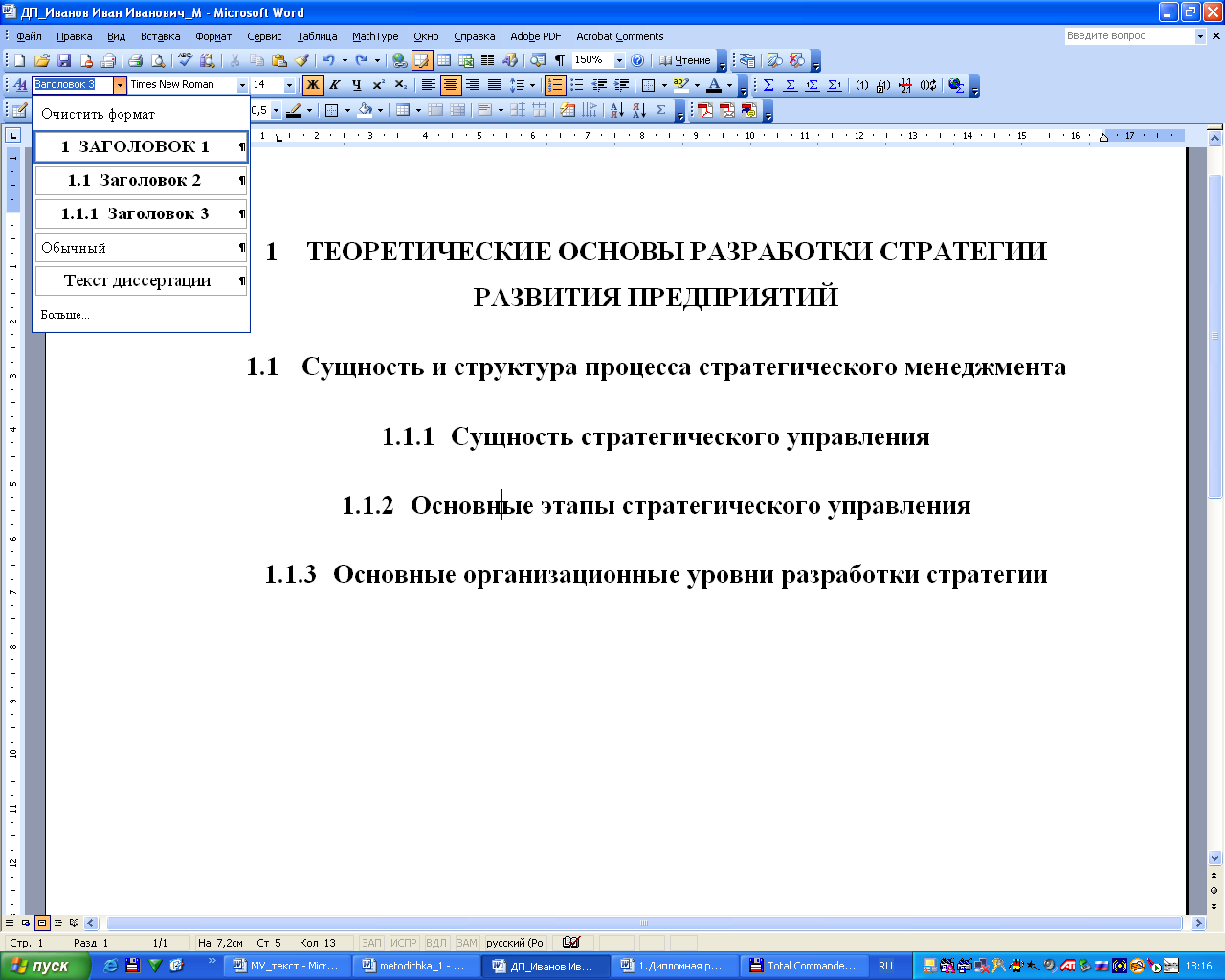
Task: Open the Формат menu
Action: pos(213,36)
